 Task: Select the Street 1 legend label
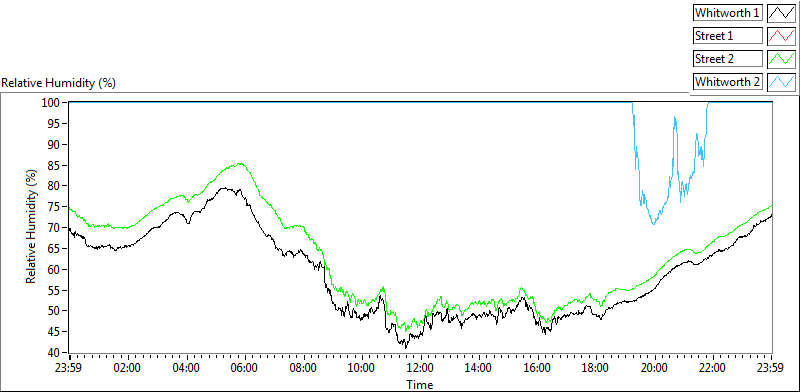point(728,36)
